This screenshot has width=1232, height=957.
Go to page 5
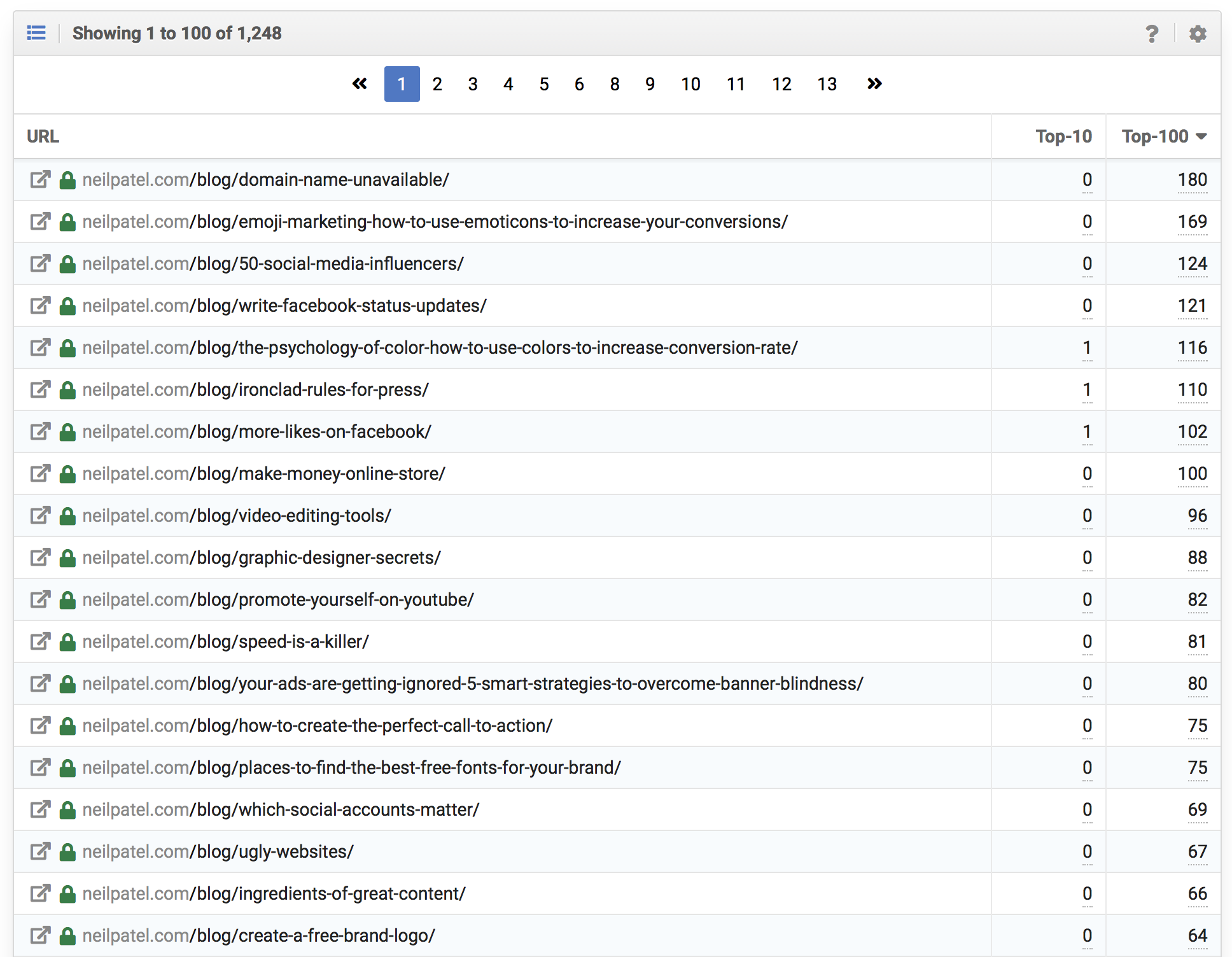pyautogui.click(x=544, y=84)
